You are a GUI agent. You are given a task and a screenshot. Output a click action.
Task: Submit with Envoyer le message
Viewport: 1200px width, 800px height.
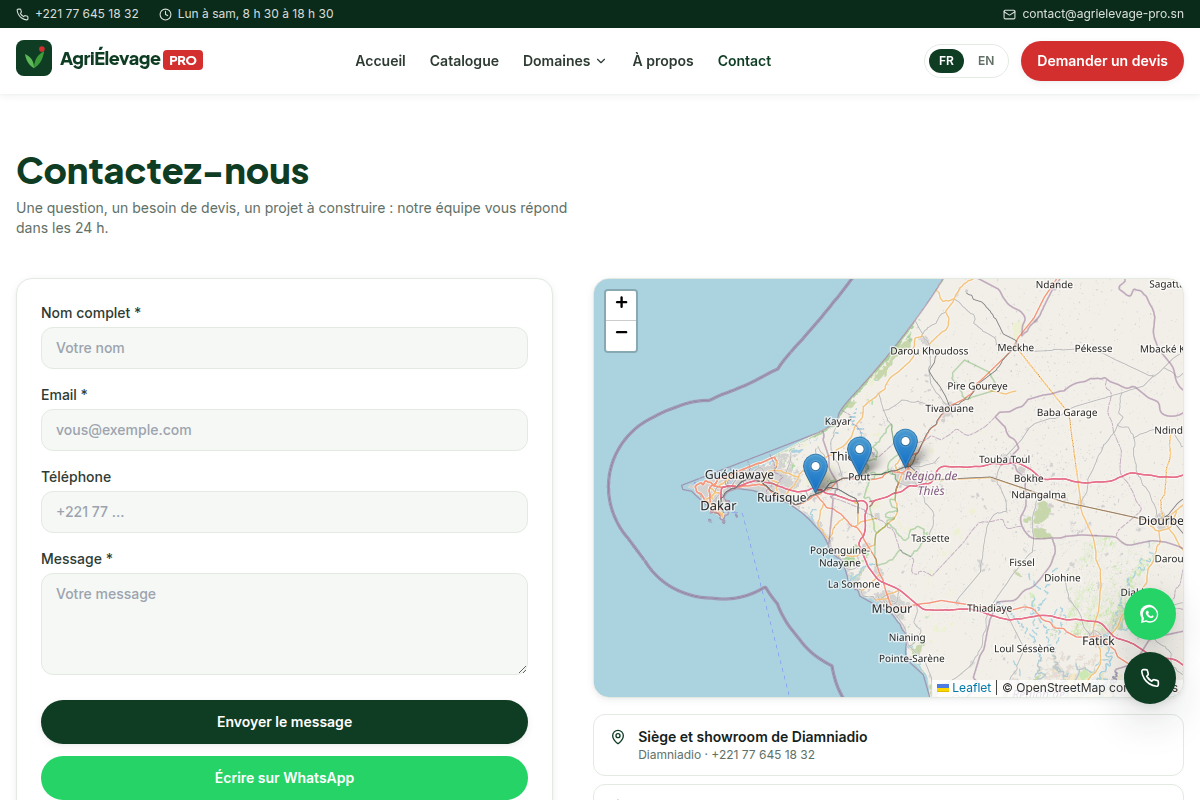click(x=284, y=722)
